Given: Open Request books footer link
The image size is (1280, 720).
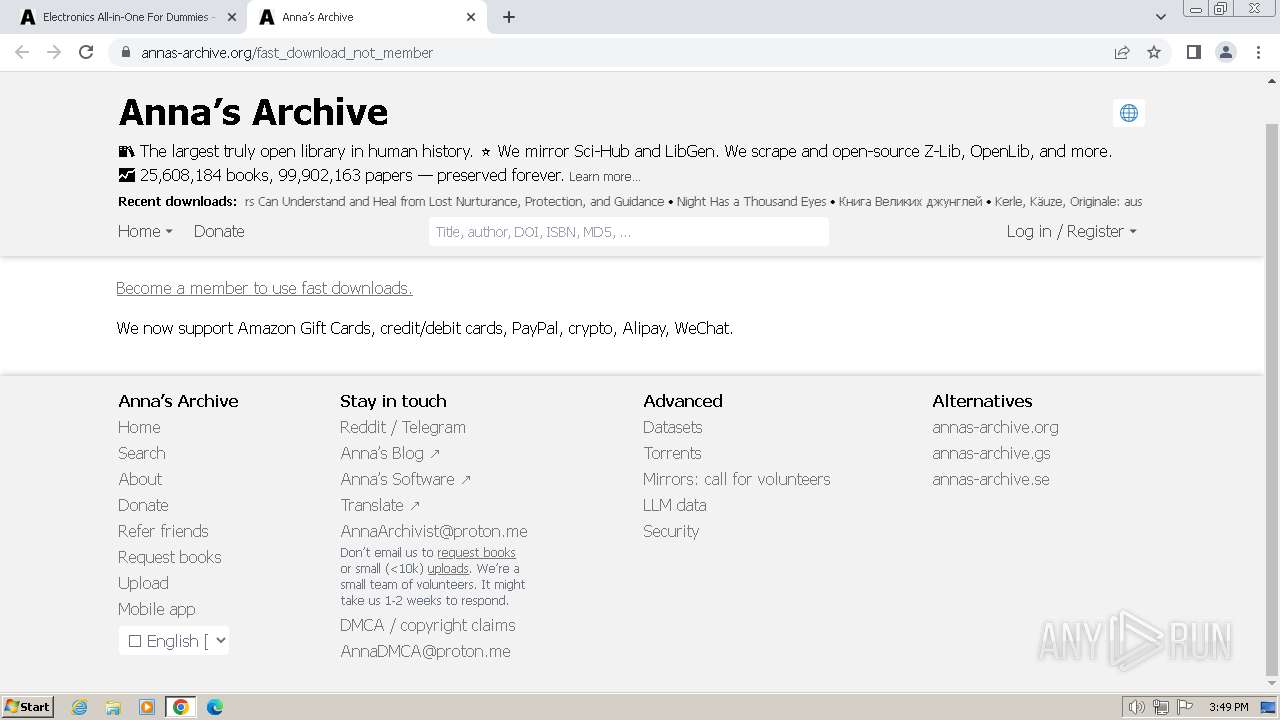Looking at the screenshot, I should [170, 557].
